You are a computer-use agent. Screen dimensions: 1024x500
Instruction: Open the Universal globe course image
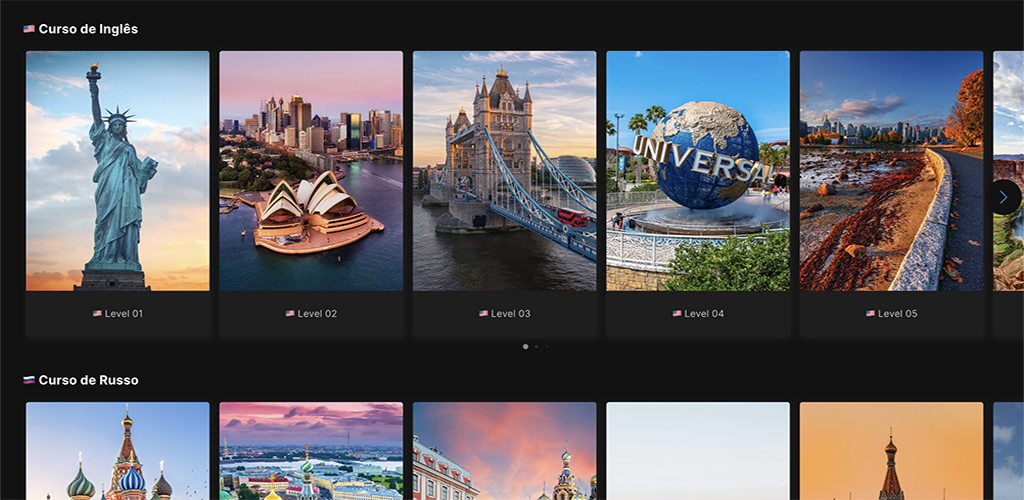pos(698,171)
